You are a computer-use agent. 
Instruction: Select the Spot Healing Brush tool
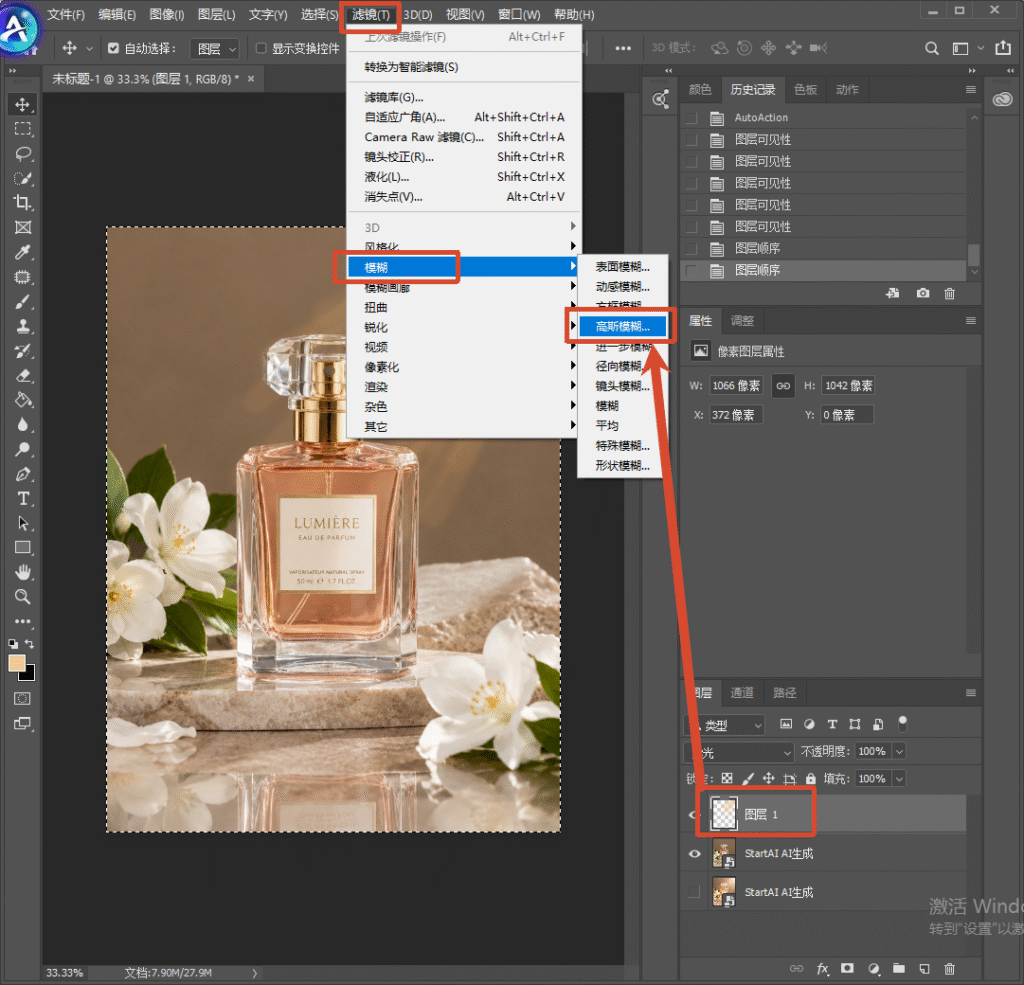click(x=23, y=277)
